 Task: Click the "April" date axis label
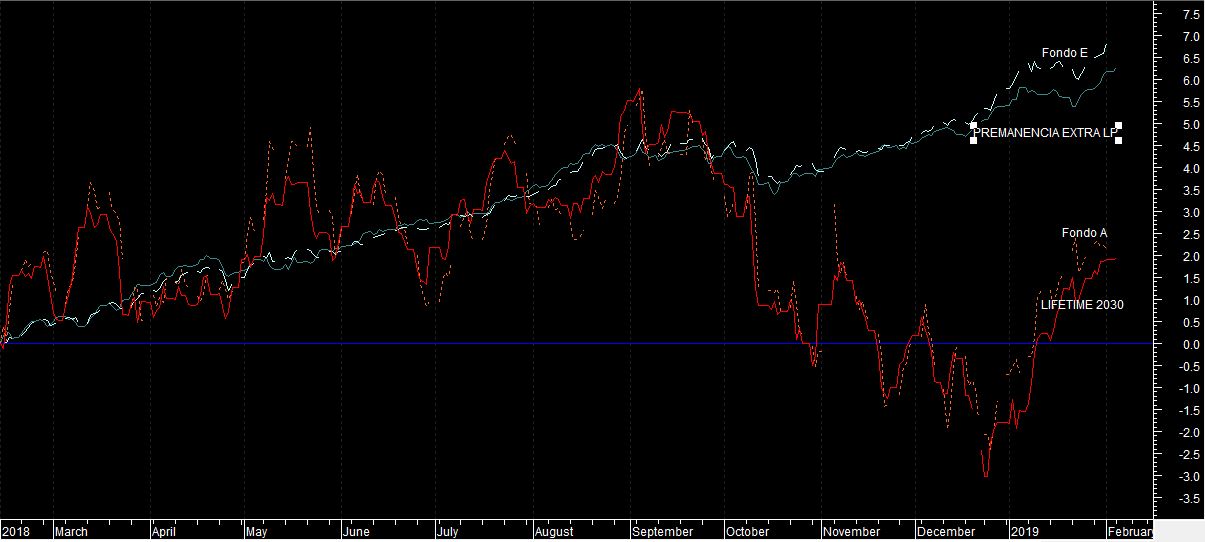click(x=163, y=532)
